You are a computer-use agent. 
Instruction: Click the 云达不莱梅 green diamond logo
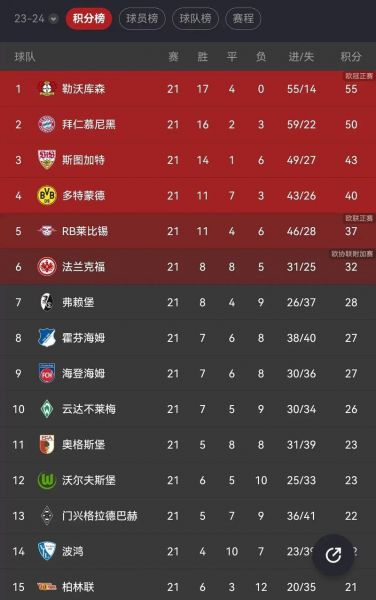click(x=47, y=409)
